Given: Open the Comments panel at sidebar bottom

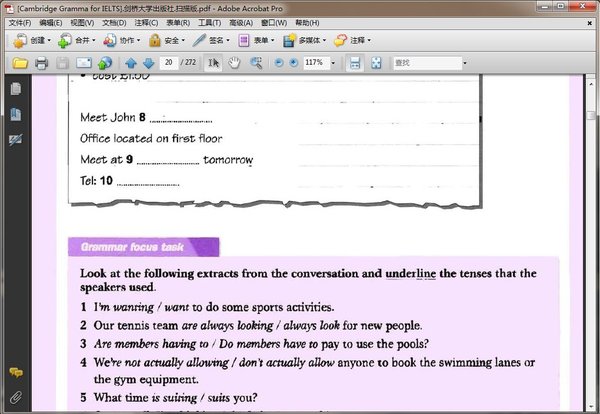Looking at the screenshot, I should click(16, 372).
